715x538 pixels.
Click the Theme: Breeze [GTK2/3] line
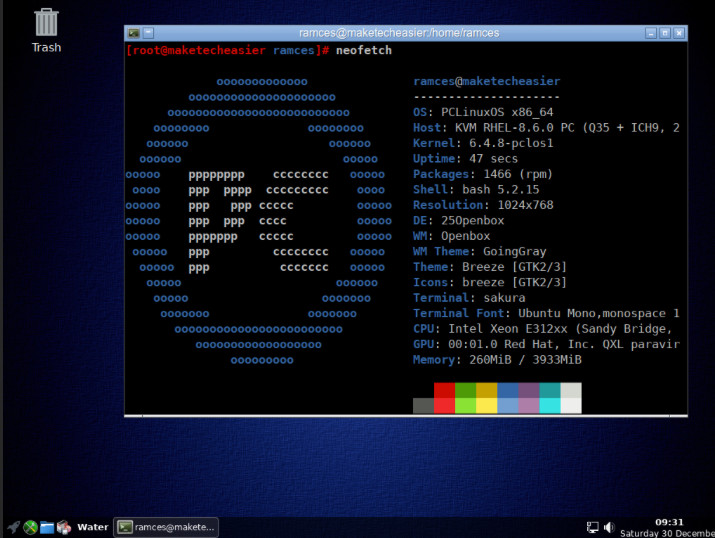490,267
